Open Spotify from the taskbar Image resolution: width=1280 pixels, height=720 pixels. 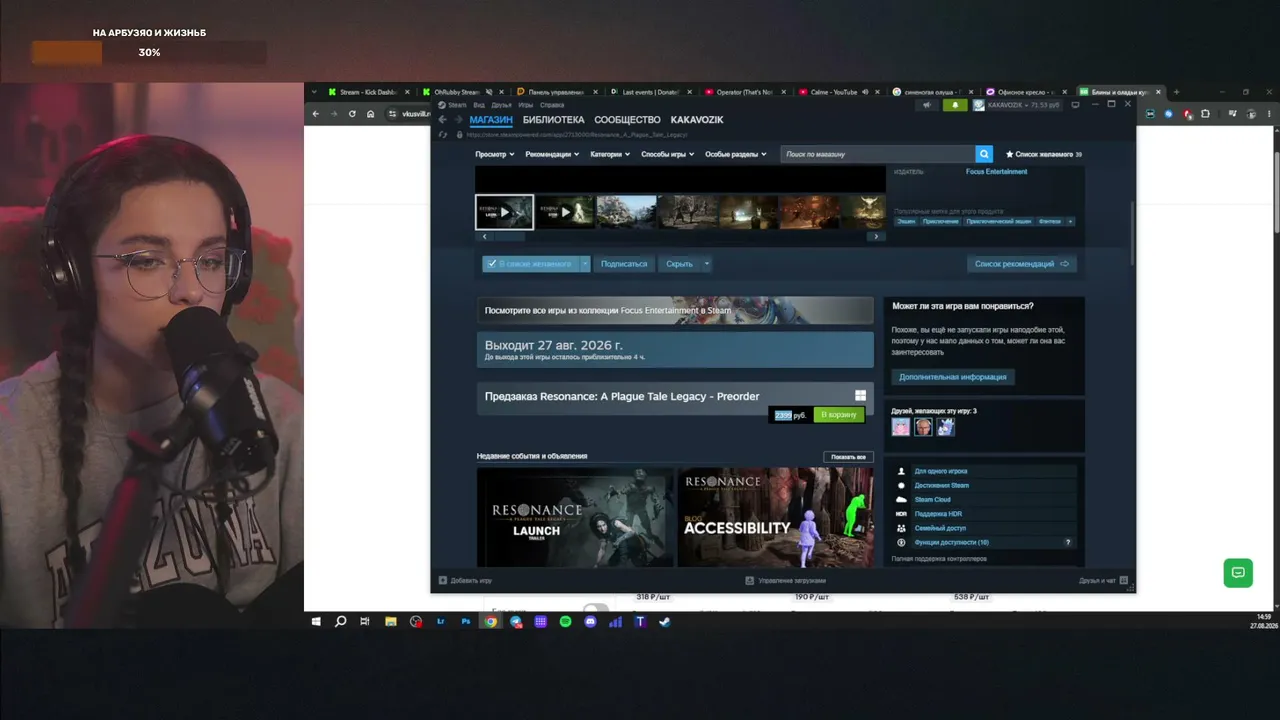pos(565,621)
